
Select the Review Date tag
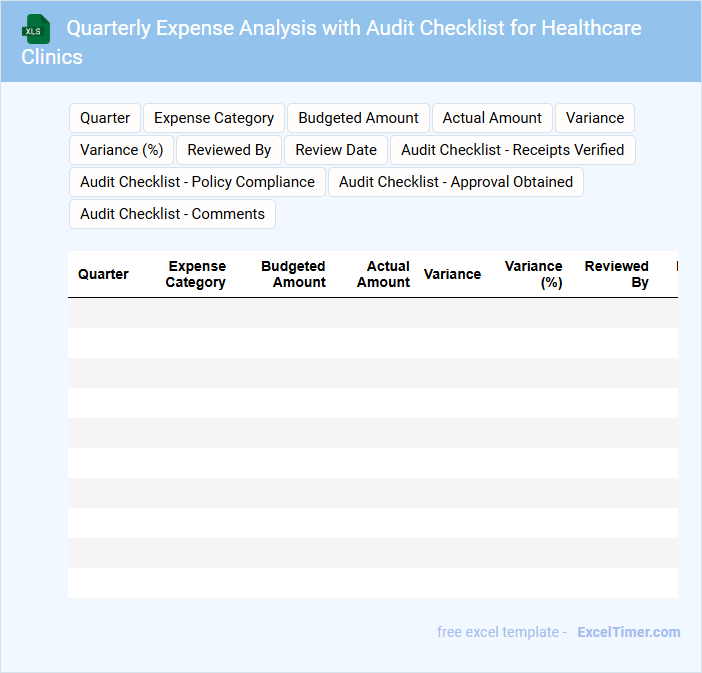click(x=336, y=150)
